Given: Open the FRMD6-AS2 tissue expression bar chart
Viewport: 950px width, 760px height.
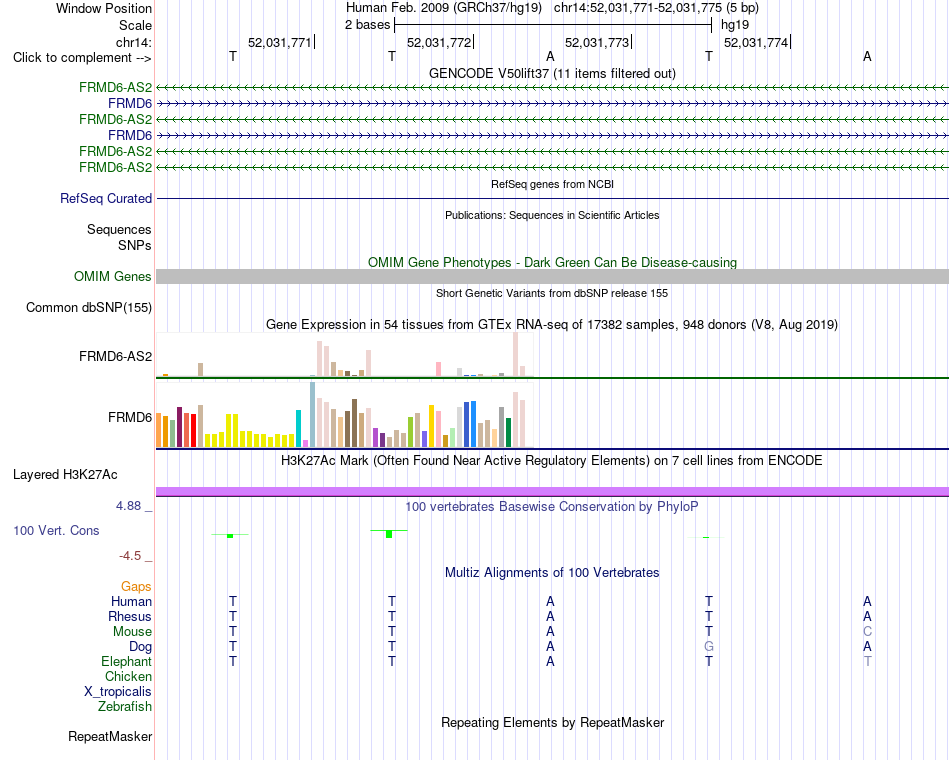Looking at the screenshot, I should click(344, 355).
